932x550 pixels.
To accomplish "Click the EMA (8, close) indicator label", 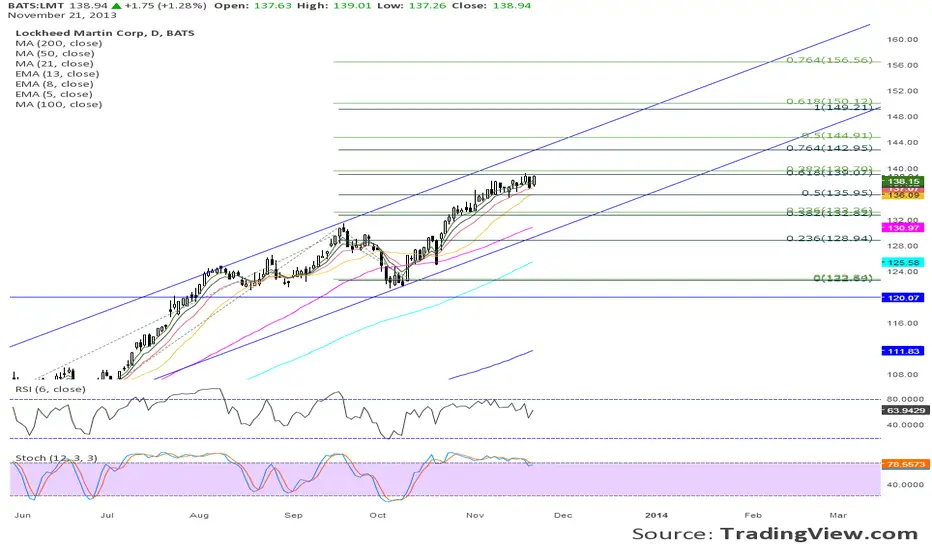I will (54, 84).
